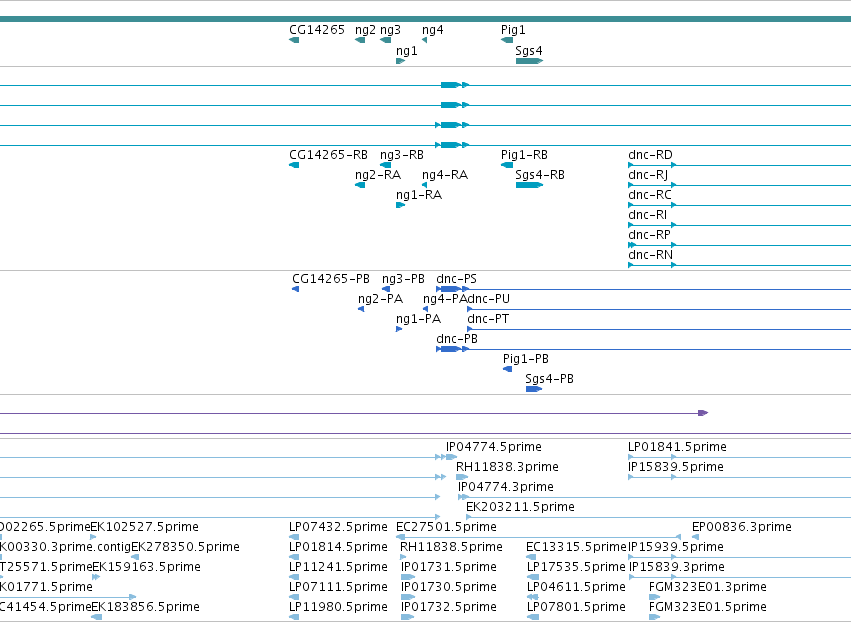The image size is (851, 622).
Task: Click the IP04774.5prime EST label
Action: (x=494, y=447)
